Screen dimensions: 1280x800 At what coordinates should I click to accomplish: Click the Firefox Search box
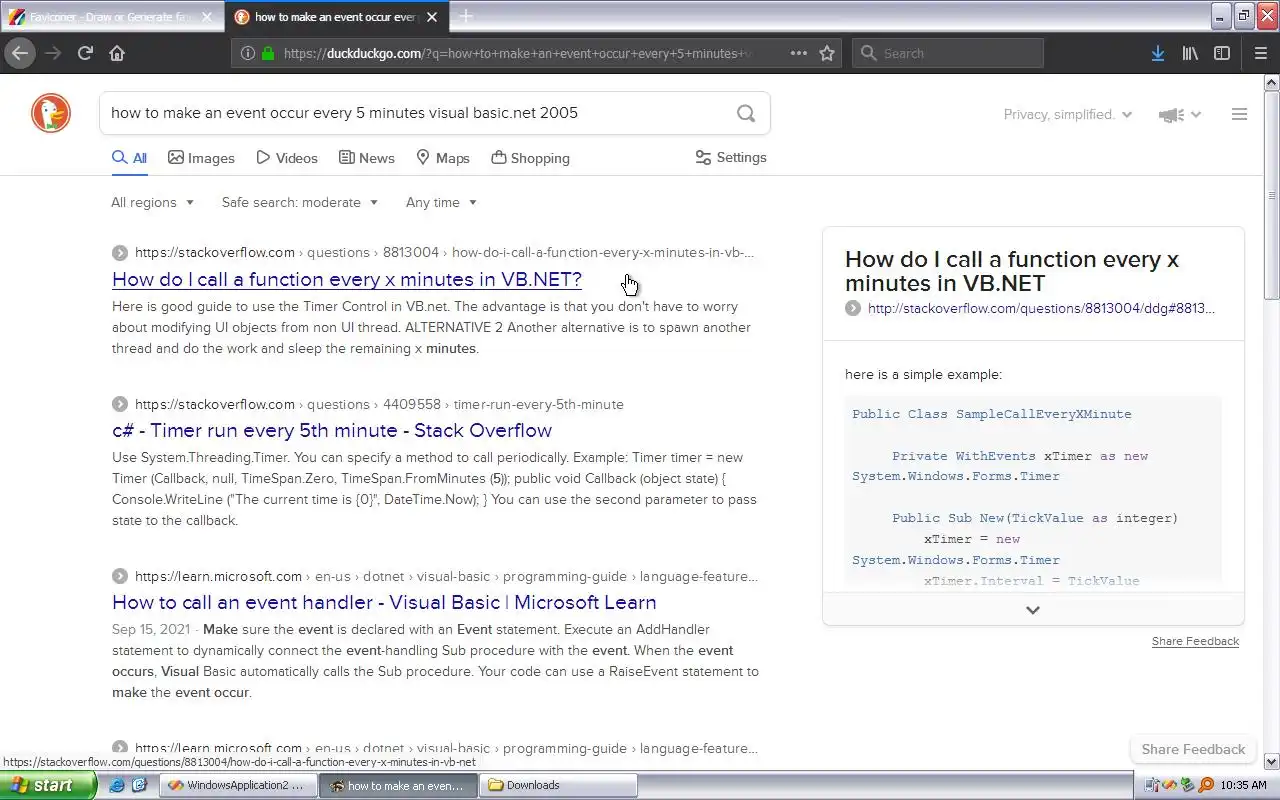point(947,53)
